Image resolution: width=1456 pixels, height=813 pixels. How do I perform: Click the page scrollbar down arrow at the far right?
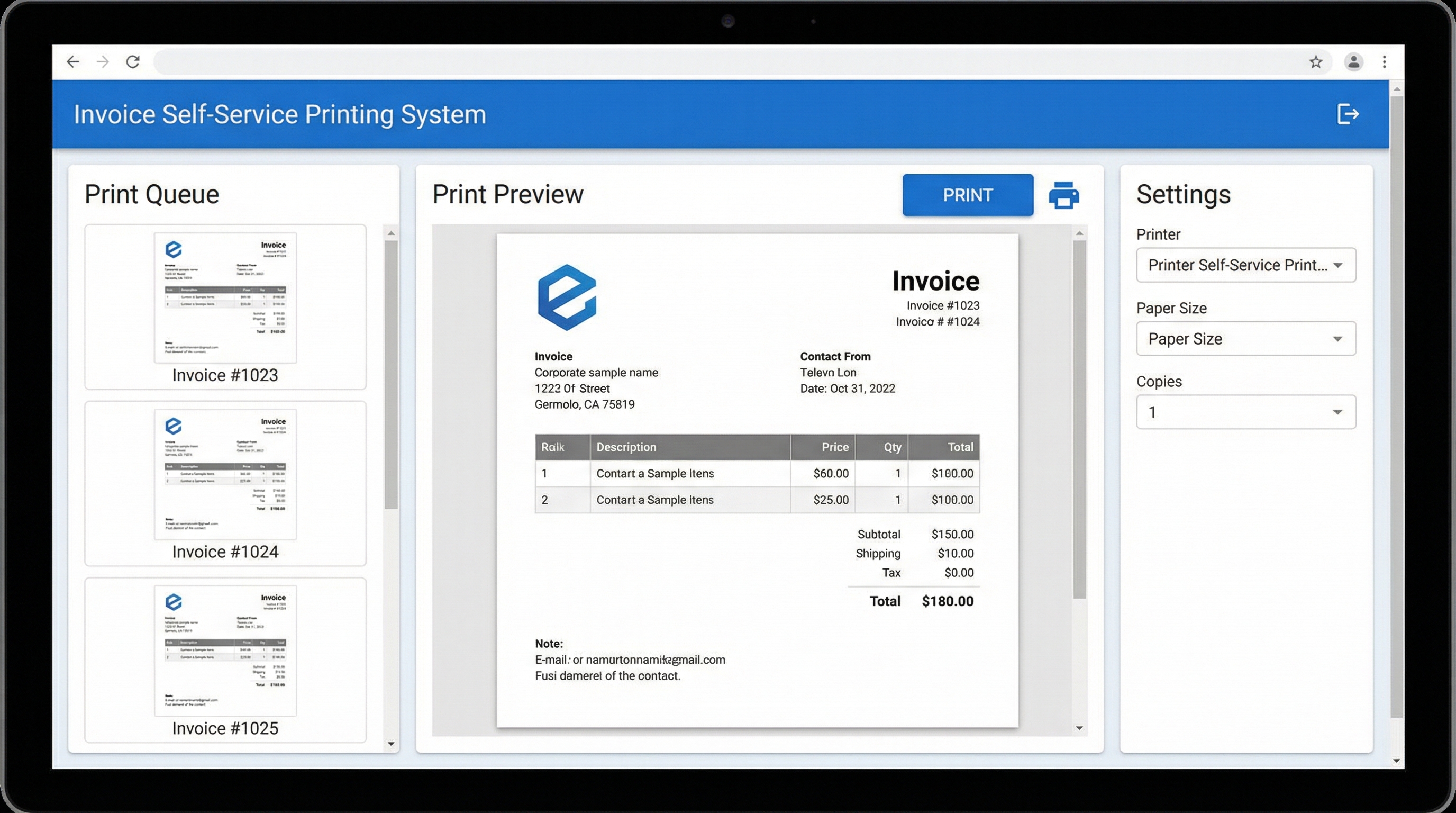coord(1396,761)
